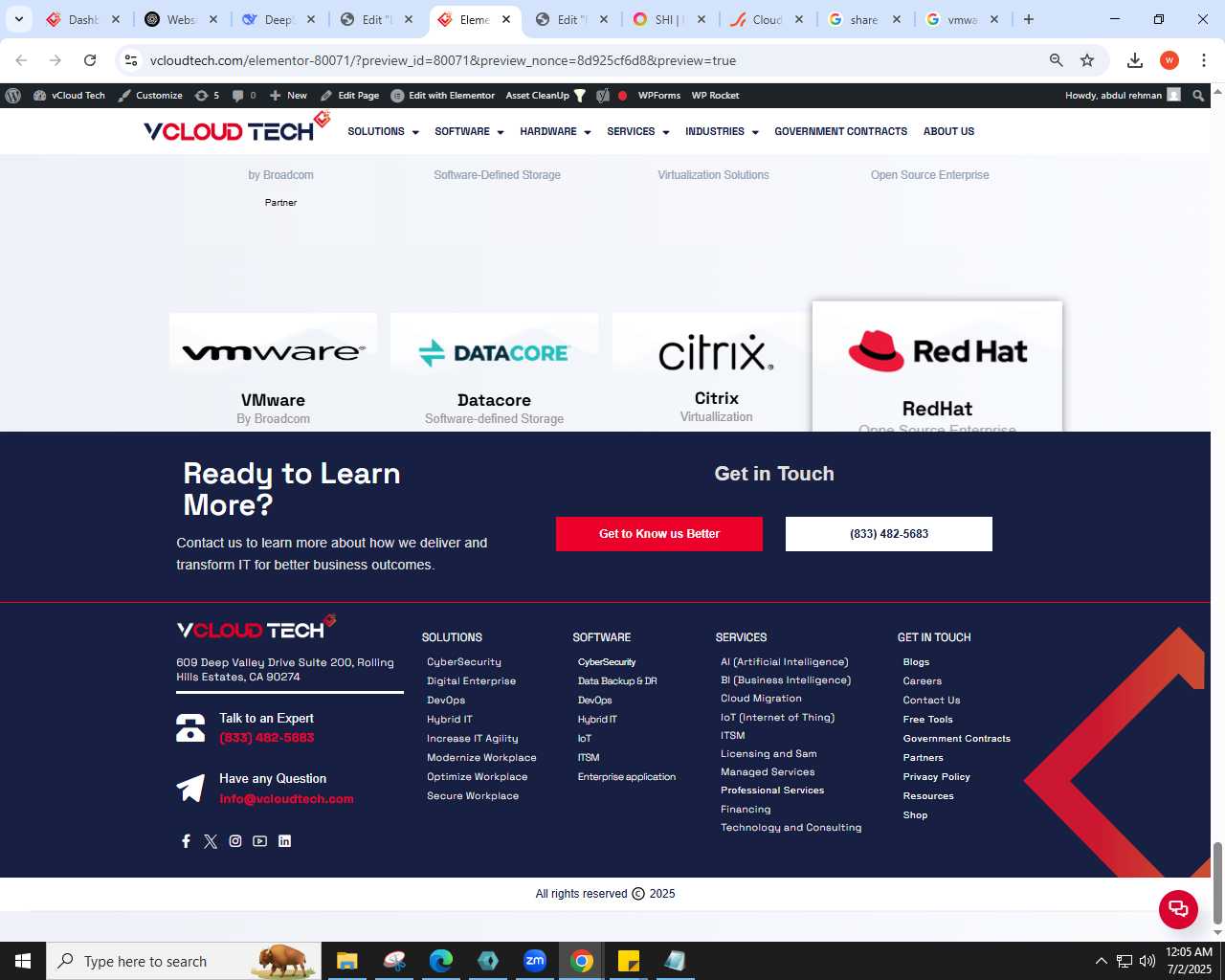Open WP Rocket in the admin bar

coord(715,96)
